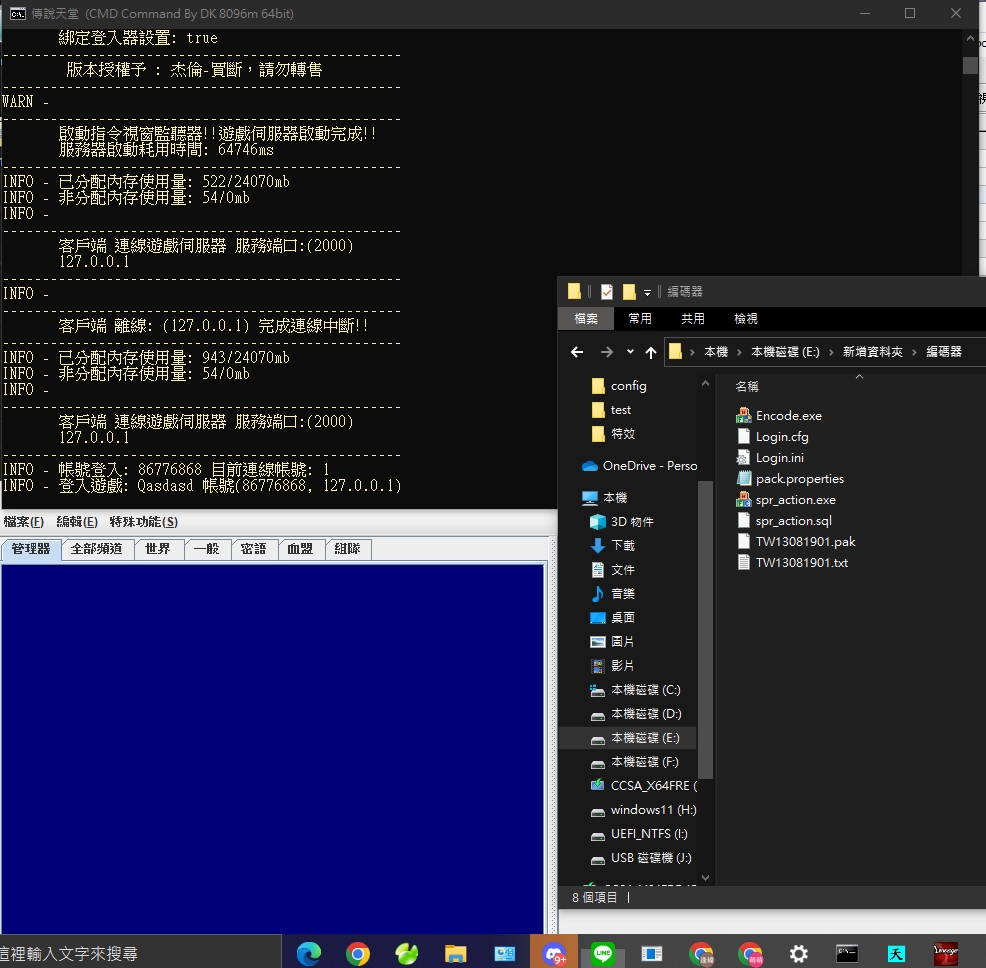Image resolution: width=986 pixels, height=968 pixels.
Task: Expand the recent locations dropdown arrow
Action: point(630,352)
